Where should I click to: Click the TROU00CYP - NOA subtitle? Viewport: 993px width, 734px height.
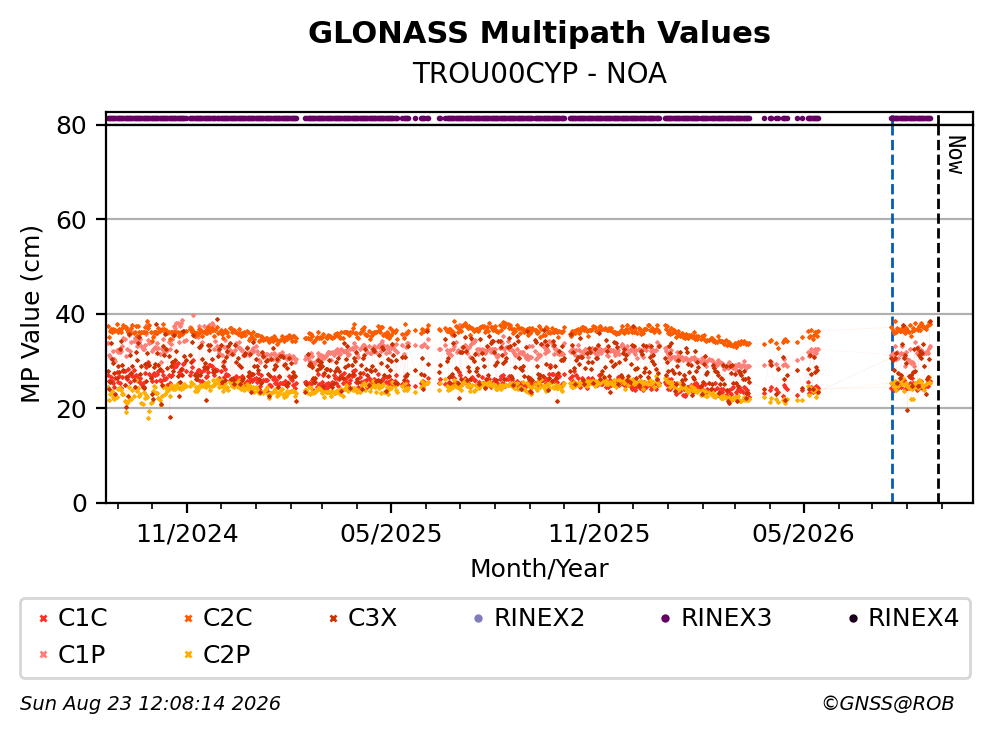click(539, 73)
